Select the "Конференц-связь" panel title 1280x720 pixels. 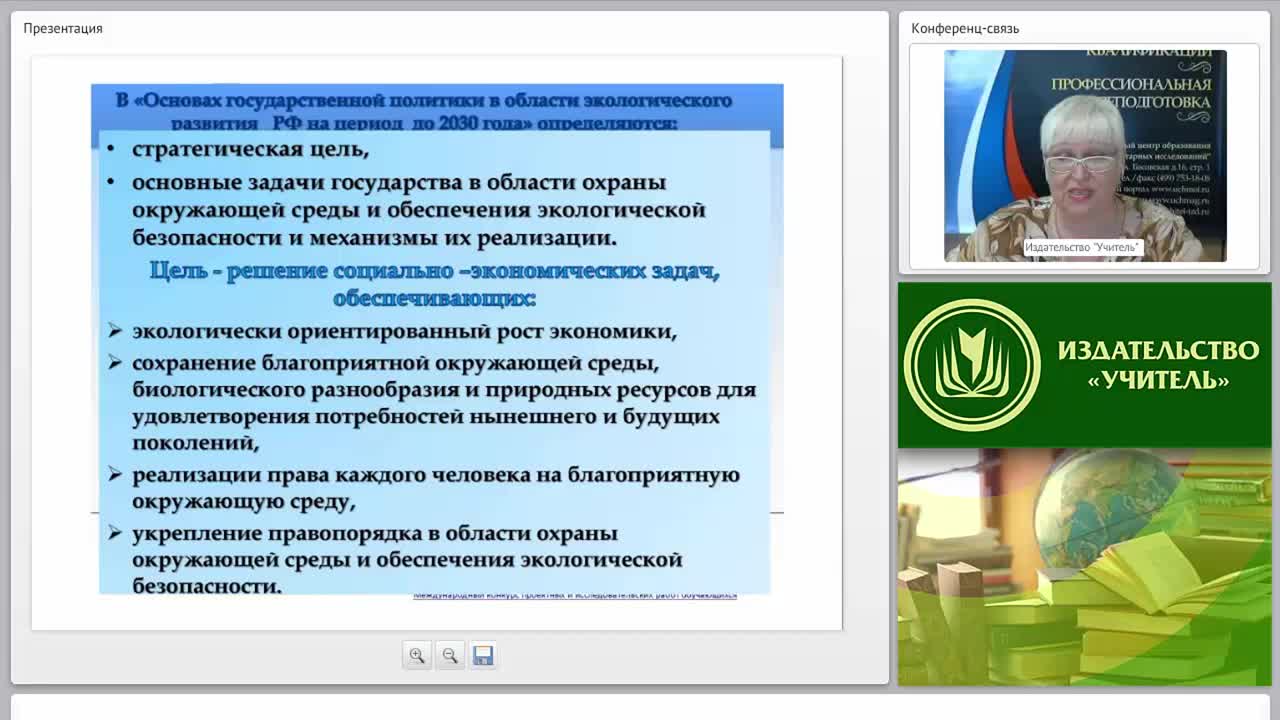click(x=965, y=28)
